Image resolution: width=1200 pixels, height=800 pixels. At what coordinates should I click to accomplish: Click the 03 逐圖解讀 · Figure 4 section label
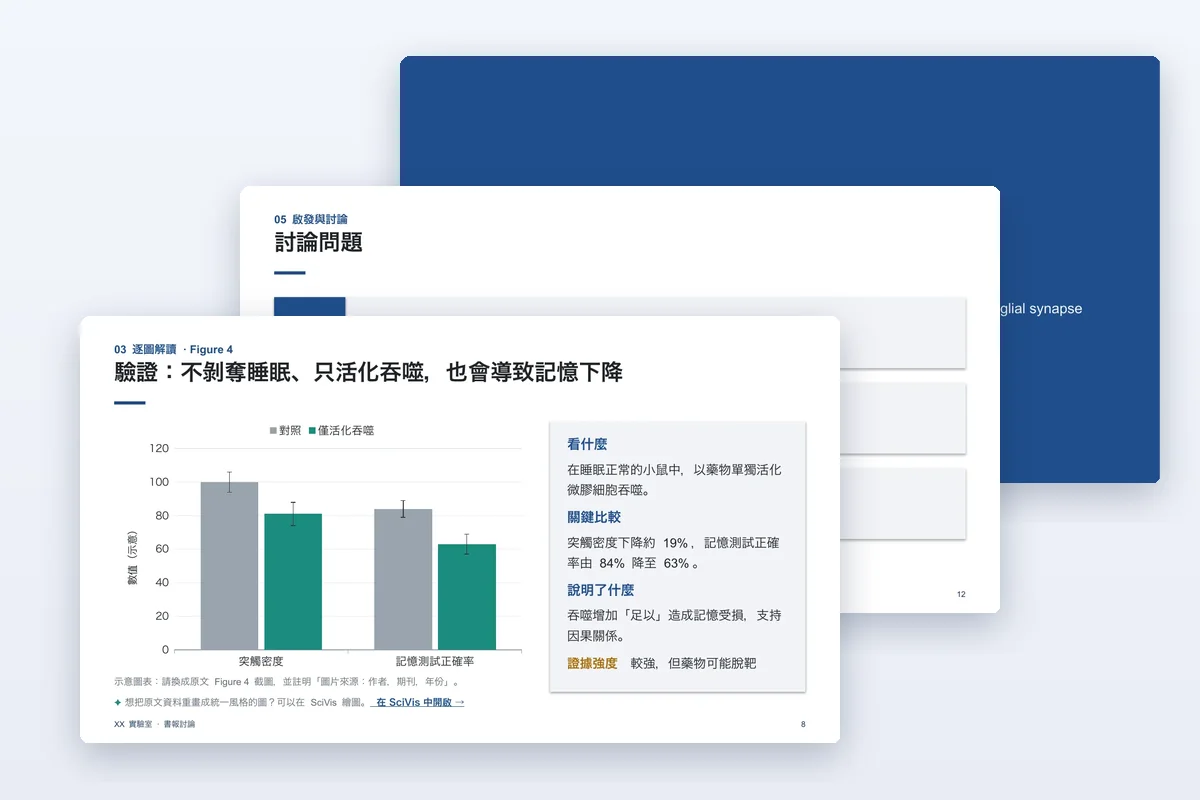click(173, 349)
